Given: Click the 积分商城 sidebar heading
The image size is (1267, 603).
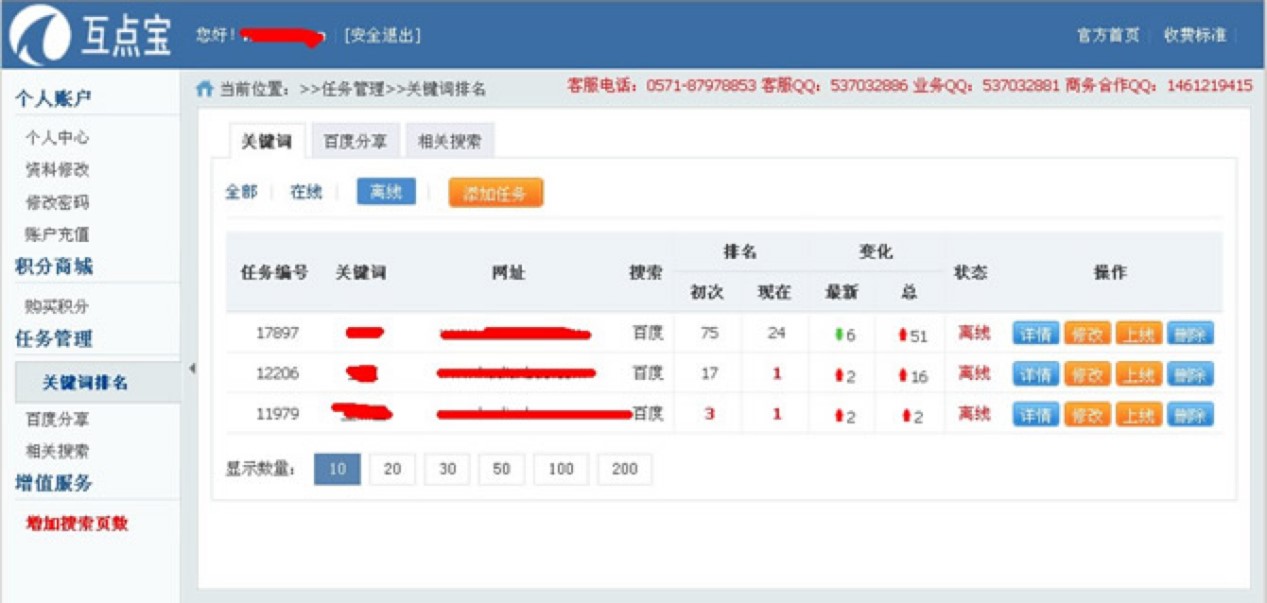Looking at the screenshot, I should click(x=53, y=266).
